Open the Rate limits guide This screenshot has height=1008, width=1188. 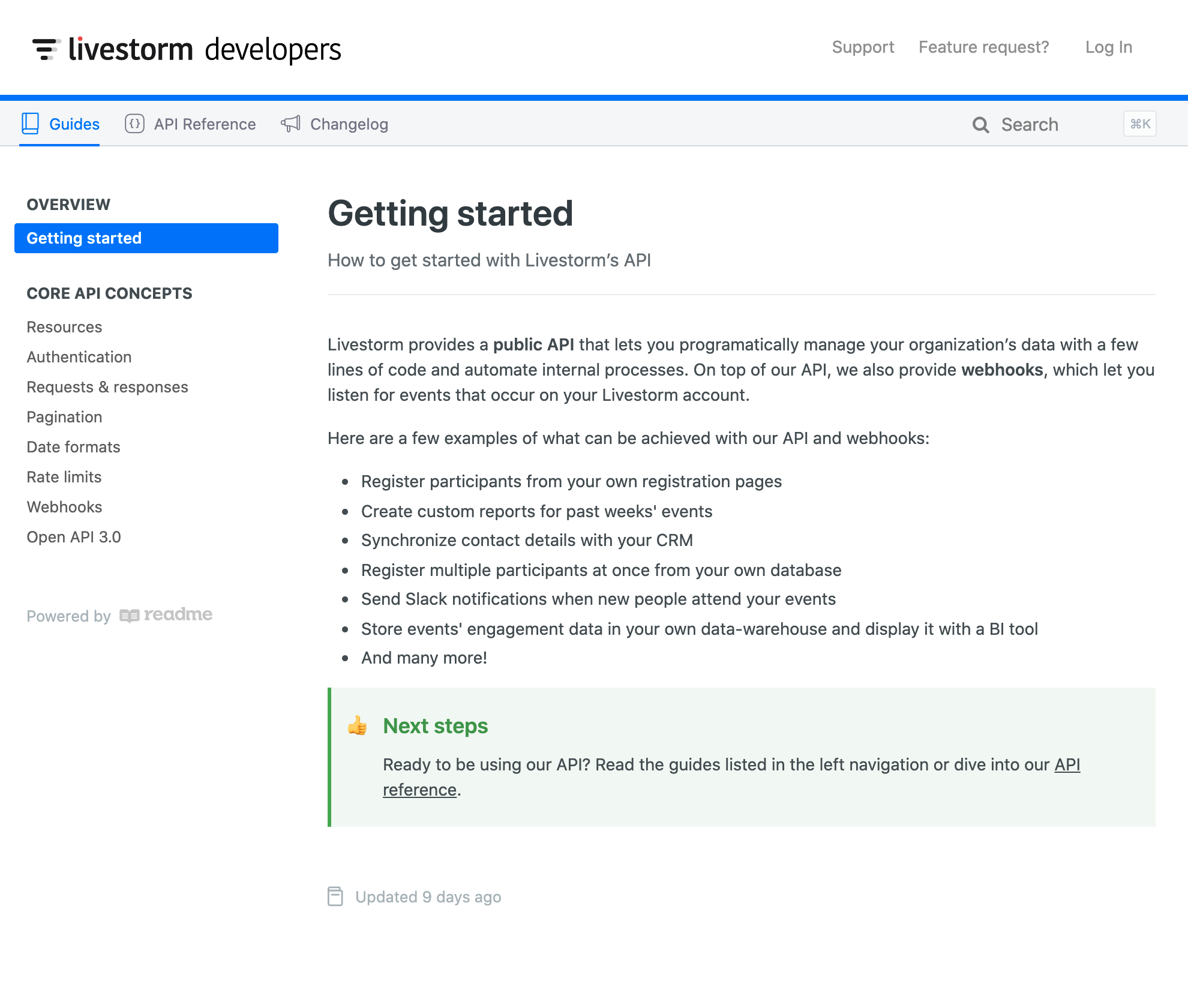64,477
